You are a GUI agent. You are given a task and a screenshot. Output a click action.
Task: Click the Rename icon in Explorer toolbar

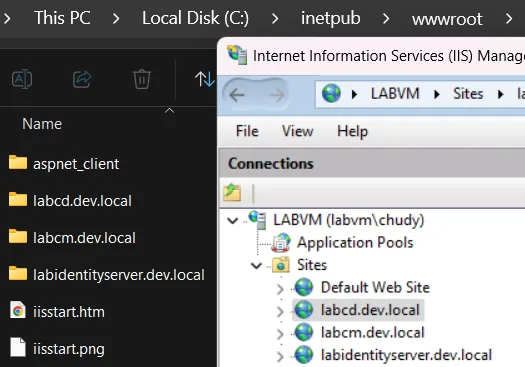pyautogui.click(x=22, y=79)
